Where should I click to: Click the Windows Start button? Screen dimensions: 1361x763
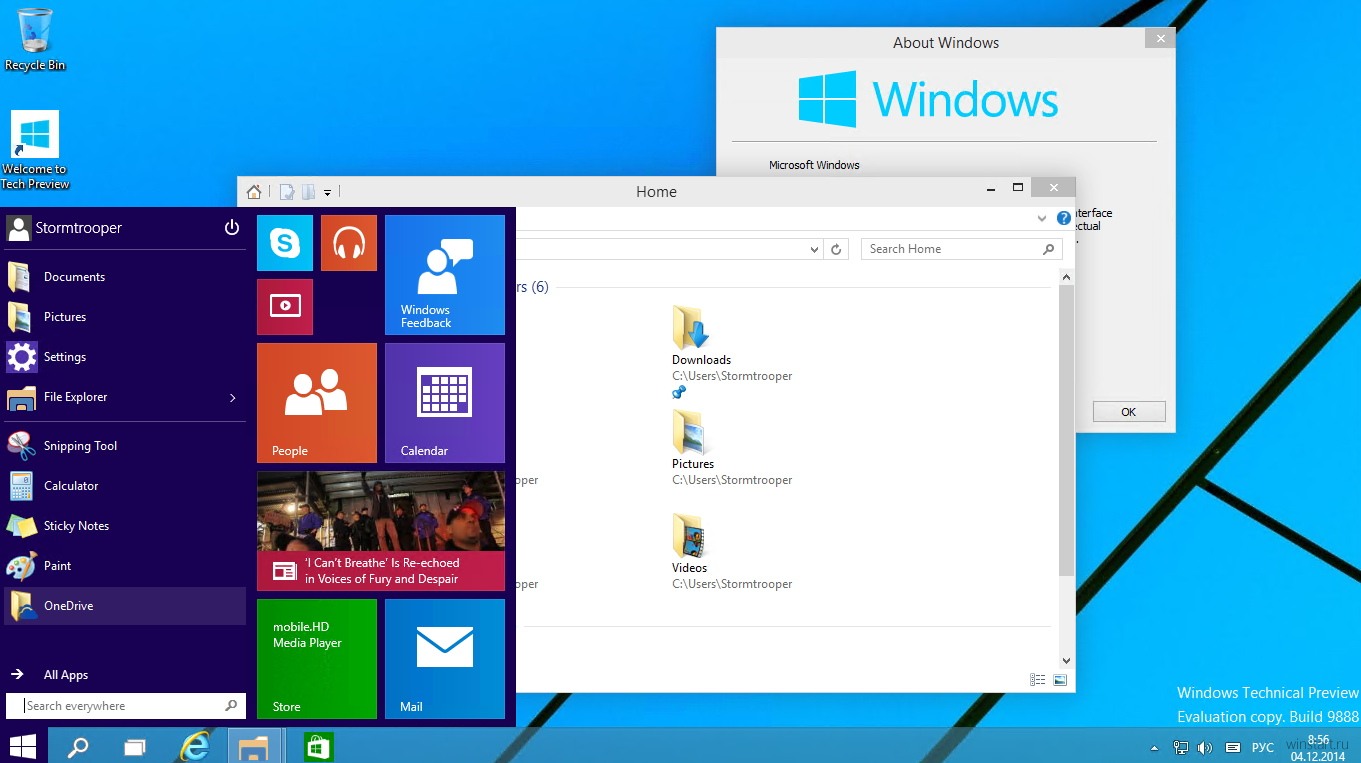23,746
